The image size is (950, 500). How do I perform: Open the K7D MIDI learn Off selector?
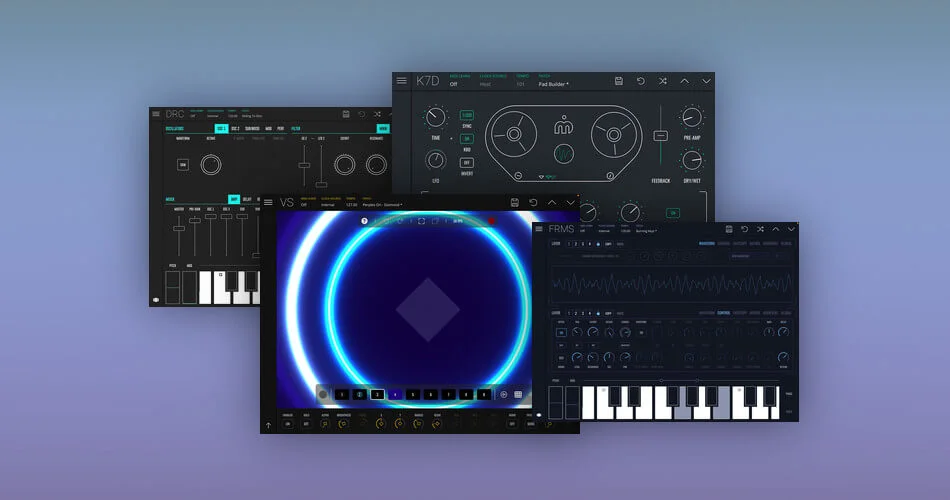(x=453, y=84)
